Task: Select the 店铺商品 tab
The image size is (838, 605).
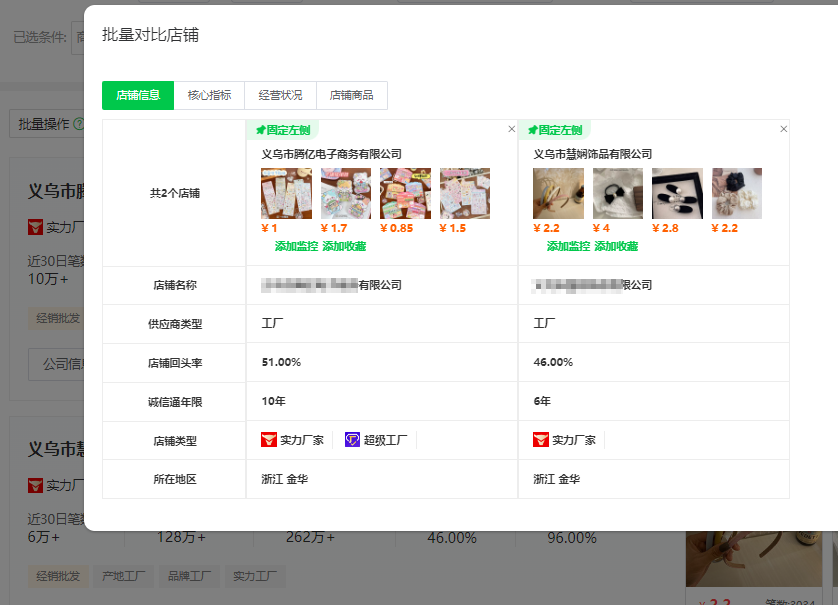Action: [x=352, y=95]
